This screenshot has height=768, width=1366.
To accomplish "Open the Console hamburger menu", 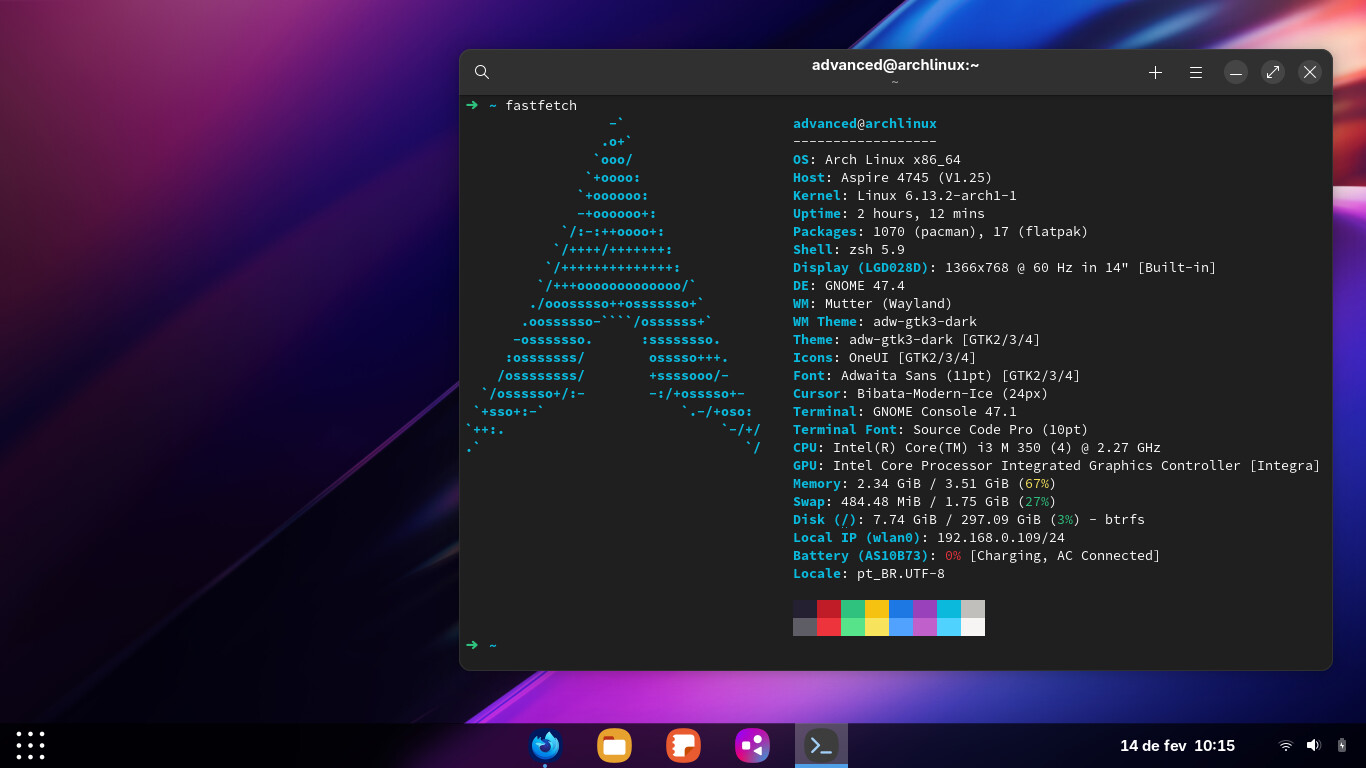I will click(x=1196, y=72).
